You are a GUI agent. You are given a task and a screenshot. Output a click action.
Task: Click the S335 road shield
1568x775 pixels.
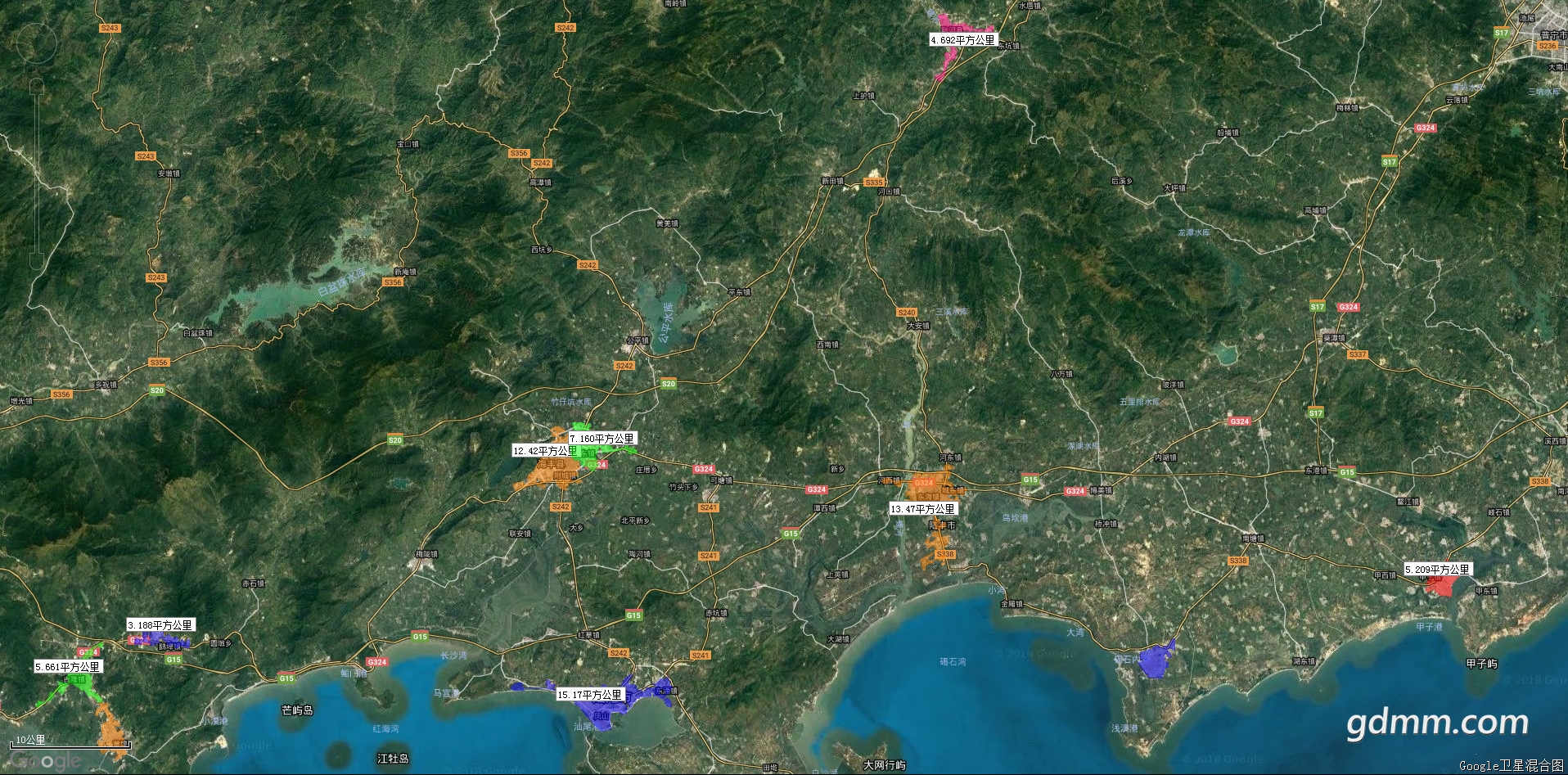tap(874, 182)
